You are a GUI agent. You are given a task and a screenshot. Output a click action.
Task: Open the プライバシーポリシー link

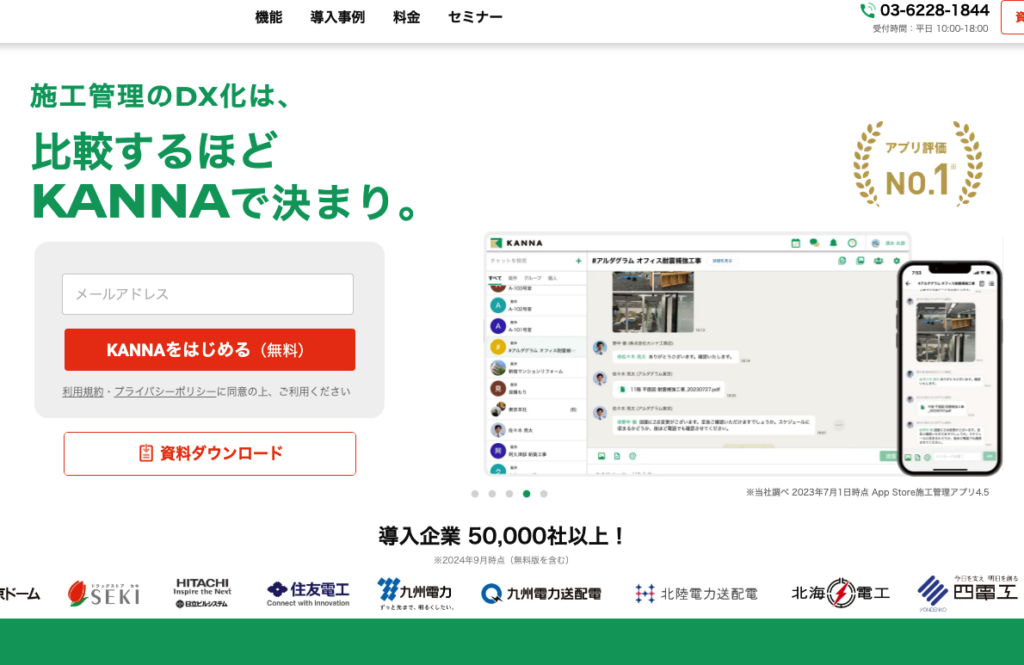click(165, 392)
